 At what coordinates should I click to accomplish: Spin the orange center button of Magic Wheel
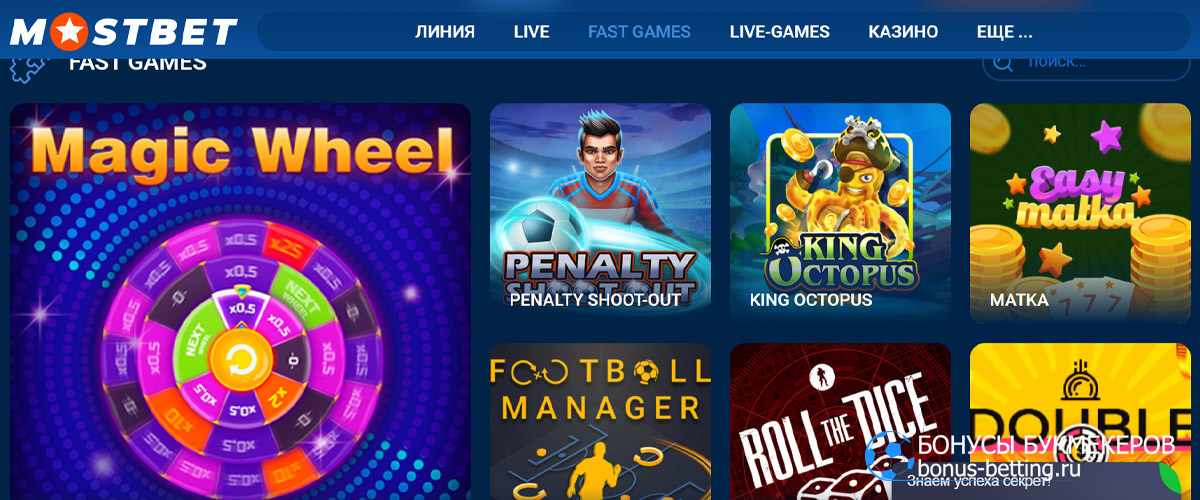239,357
